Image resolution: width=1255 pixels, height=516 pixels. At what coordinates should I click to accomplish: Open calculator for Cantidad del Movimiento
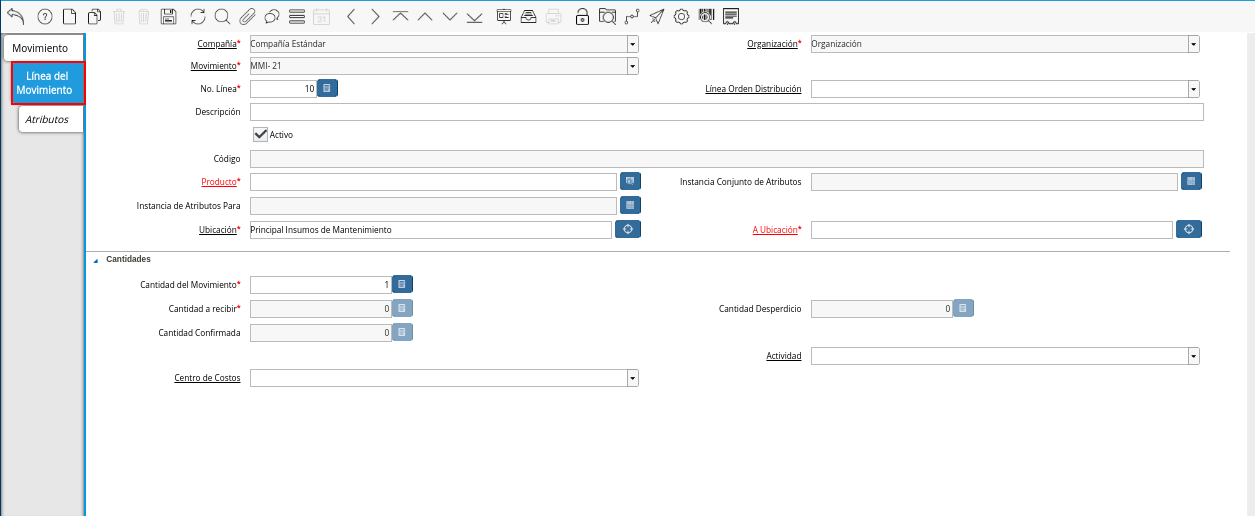point(402,284)
